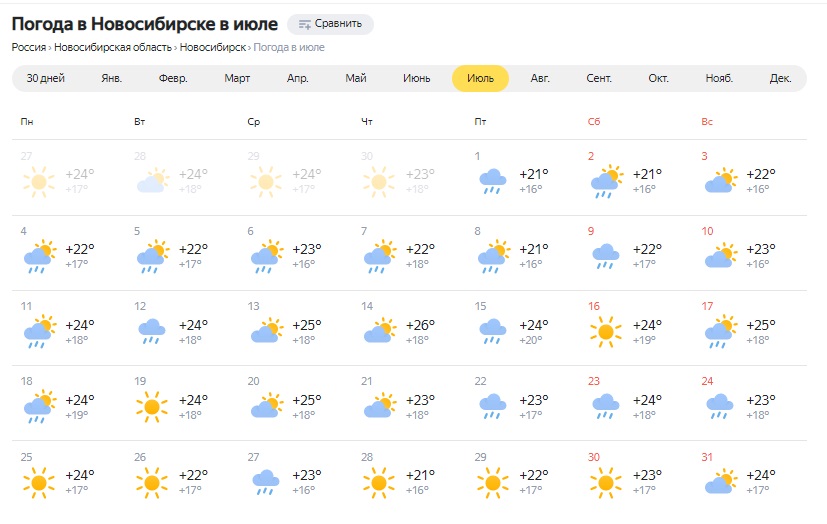
Task: Click the partly cloudy icon for July 31
Action: pos(719,483)
